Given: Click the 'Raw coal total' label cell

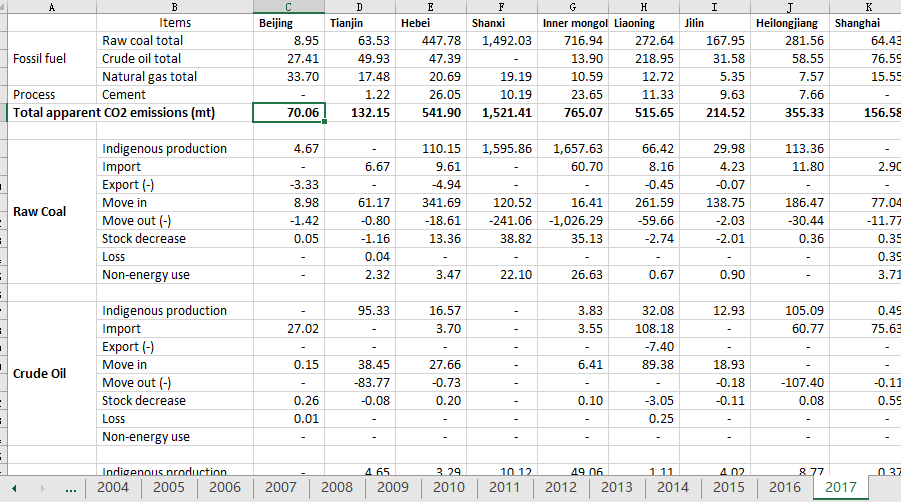Looking at the screenshot, I should (x=175, y=41).
